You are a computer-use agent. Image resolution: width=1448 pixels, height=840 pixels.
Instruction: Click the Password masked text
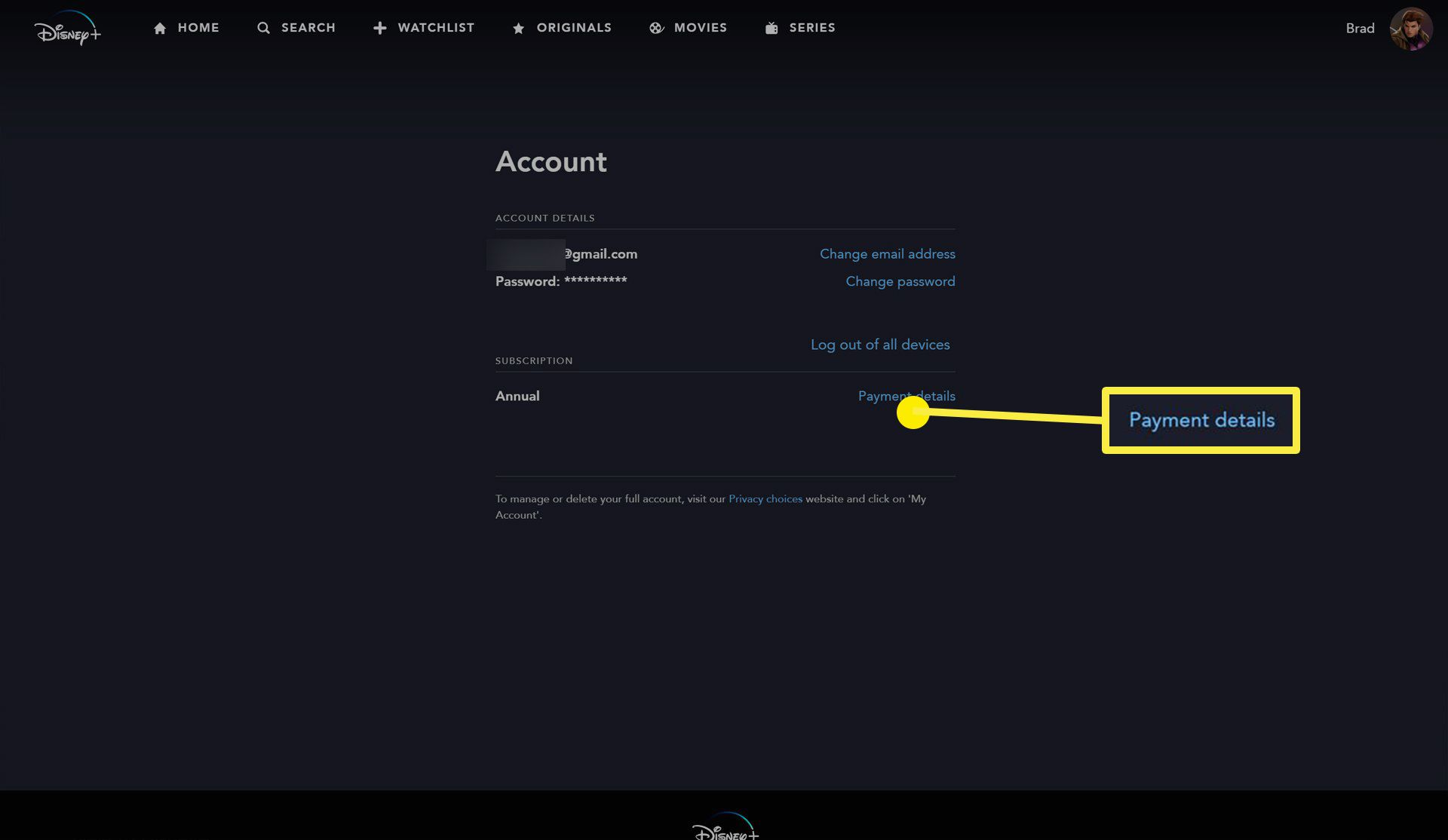[561, 281]
